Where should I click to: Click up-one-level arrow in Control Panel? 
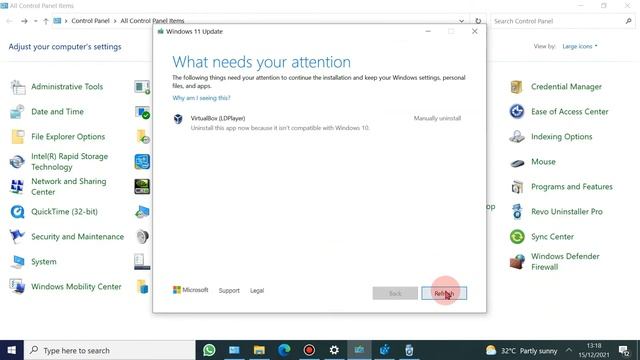pyautogui.click(x=46, y=21)
